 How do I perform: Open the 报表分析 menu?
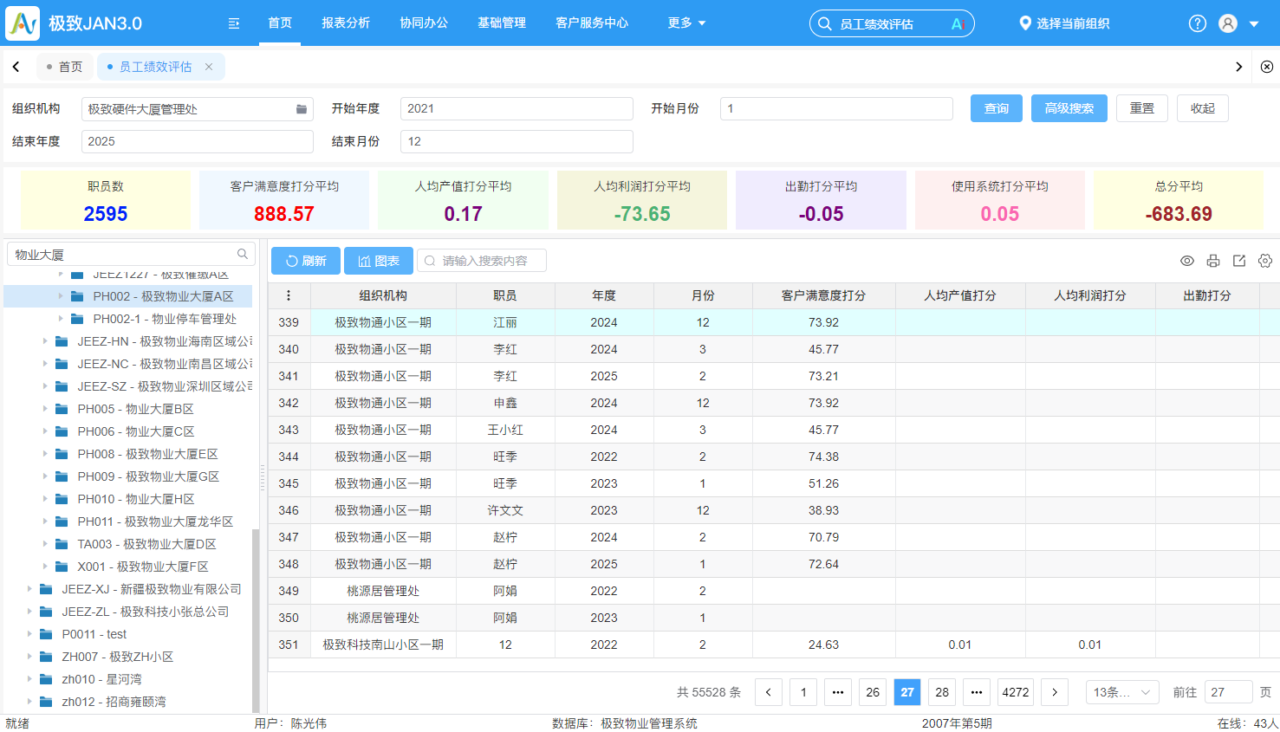pos(346,23)
